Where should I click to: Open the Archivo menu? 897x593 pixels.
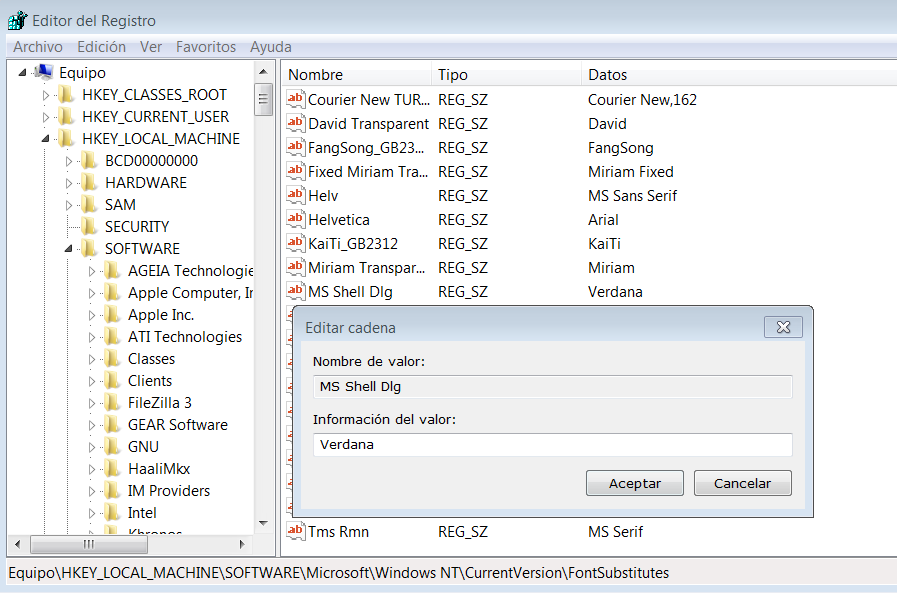(x=38, y=47)
